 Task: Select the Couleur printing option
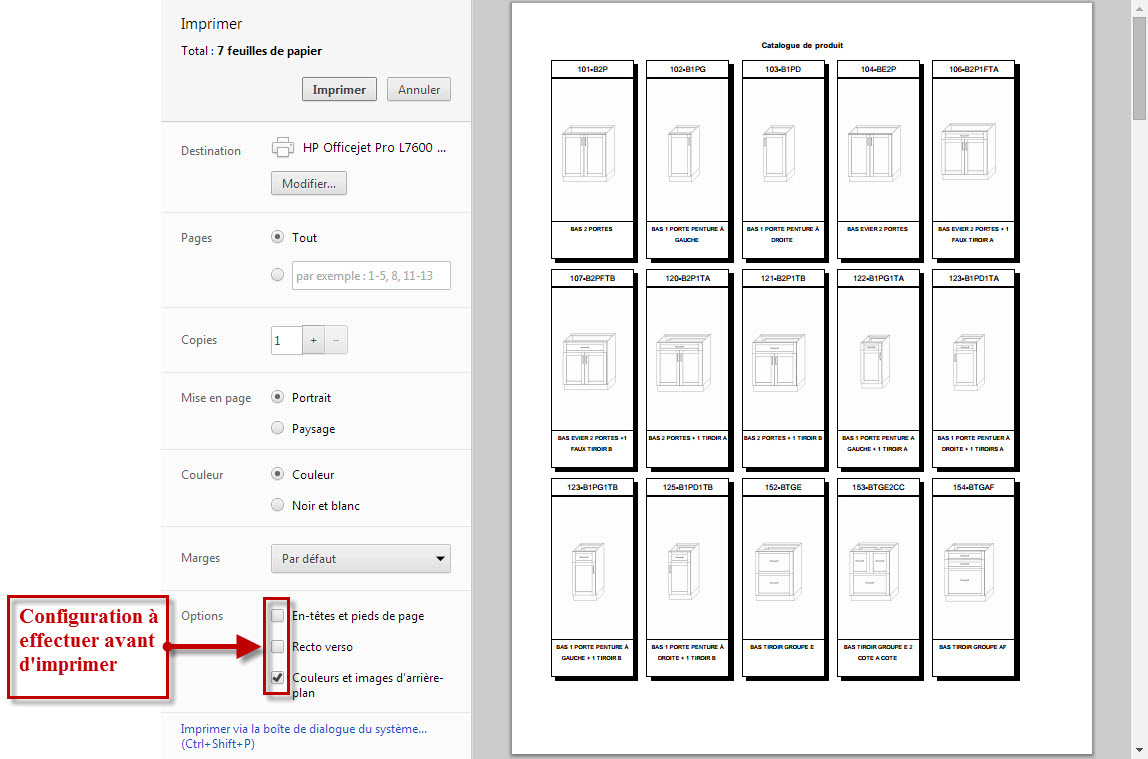click(x=278, y=475)
